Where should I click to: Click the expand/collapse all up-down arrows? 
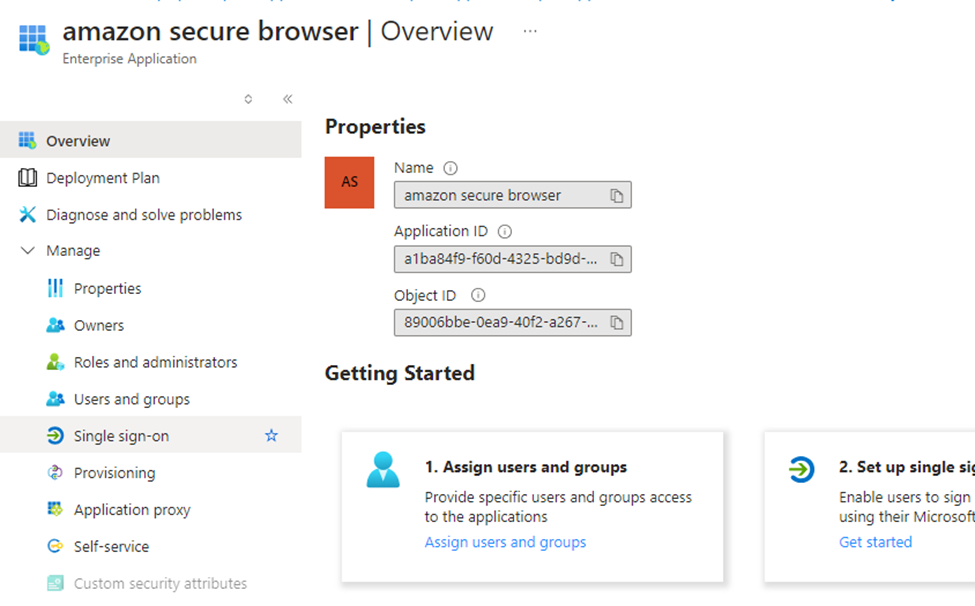pos(248,99)
